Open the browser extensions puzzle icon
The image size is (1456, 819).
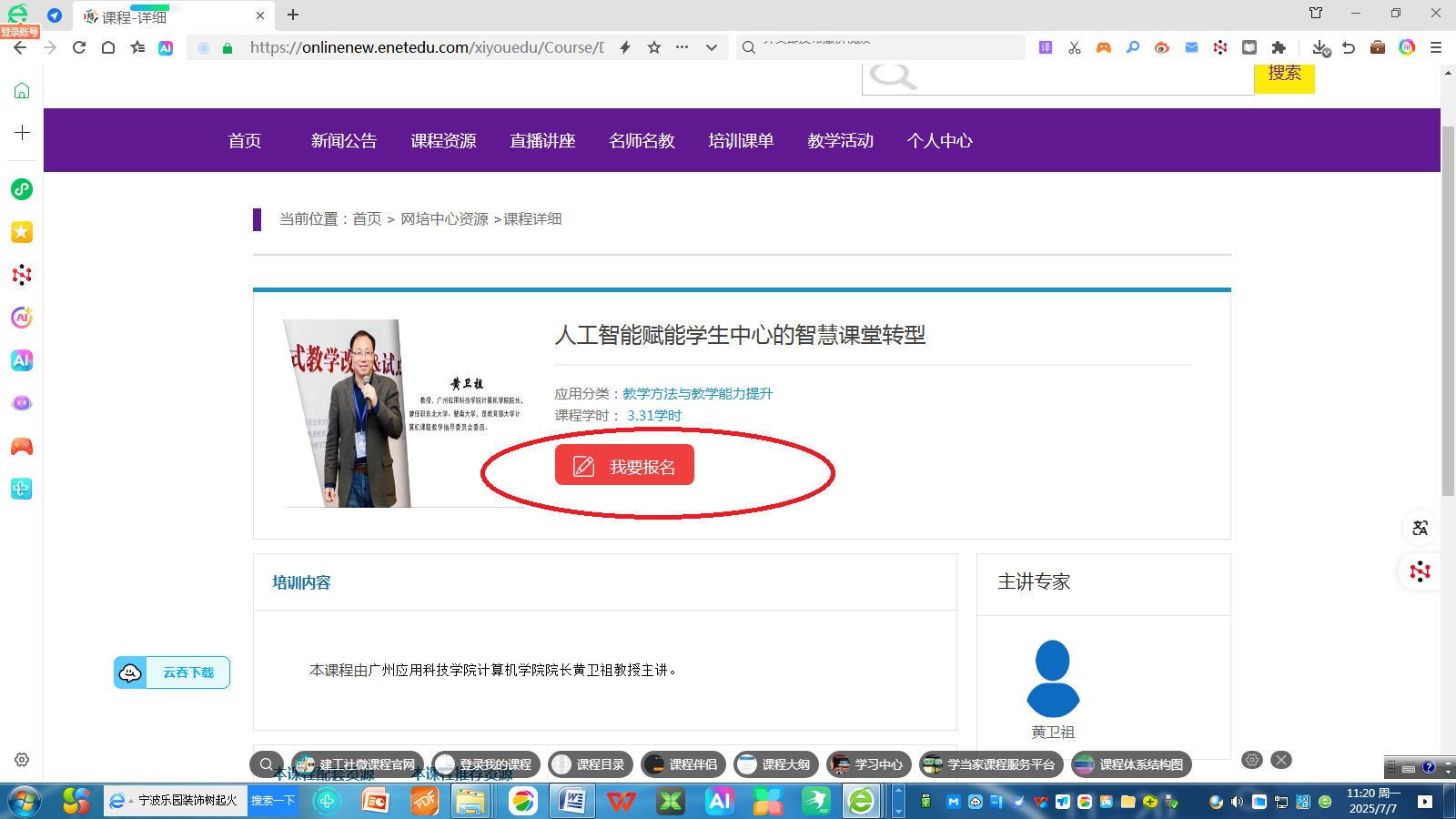tap(1279, 47)
